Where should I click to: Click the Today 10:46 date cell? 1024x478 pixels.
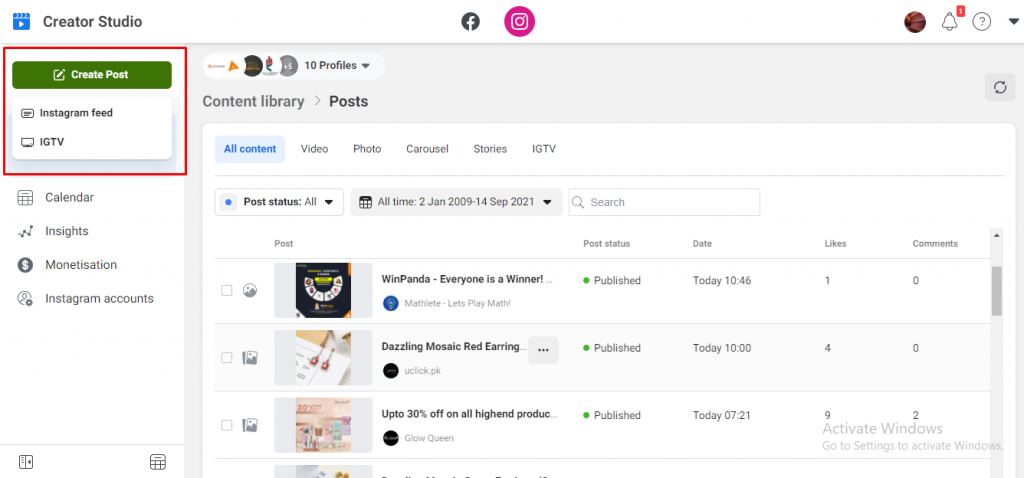click(722, 281)
